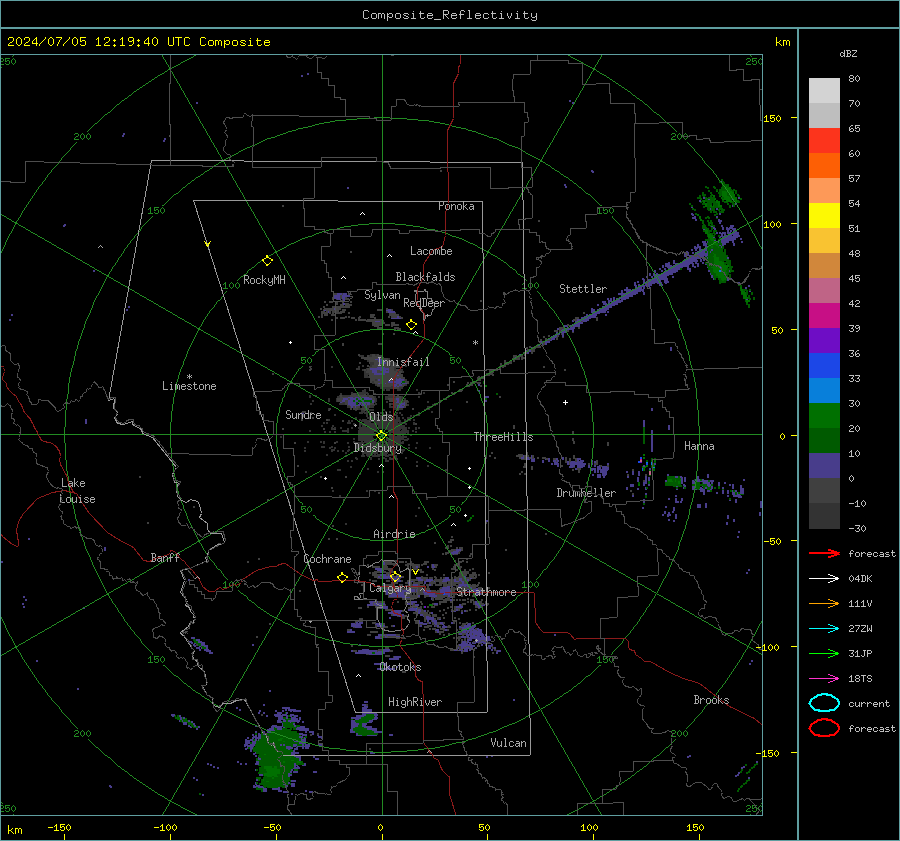Select the purple swatch between 39 and 36 dBZ
900x841 pixels.
click(824, 340)
